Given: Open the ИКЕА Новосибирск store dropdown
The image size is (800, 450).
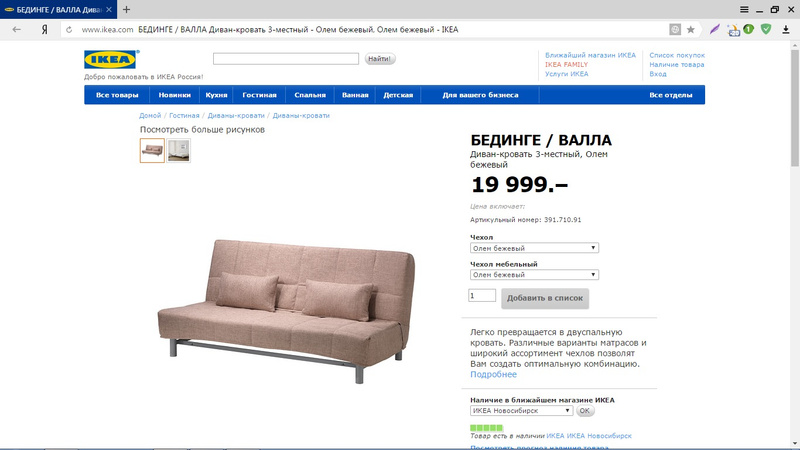Looking at the screenshot, I should coord(521,410).
